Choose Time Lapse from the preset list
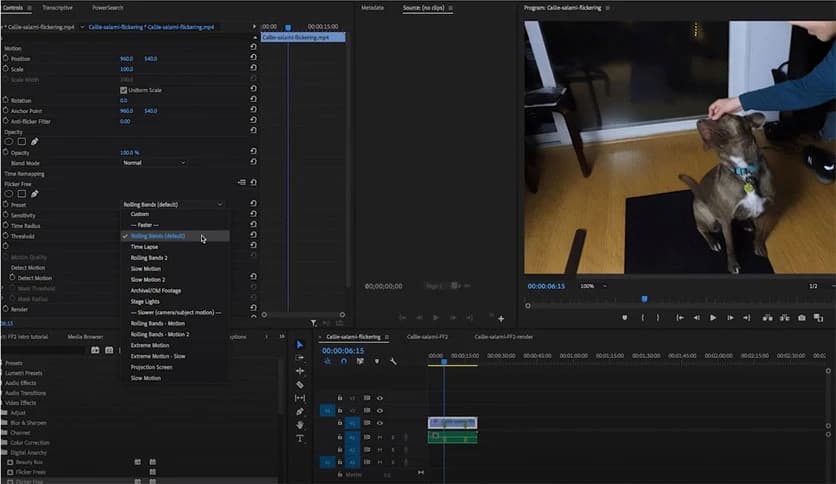The image size is (836, 484). coord(145,247)
